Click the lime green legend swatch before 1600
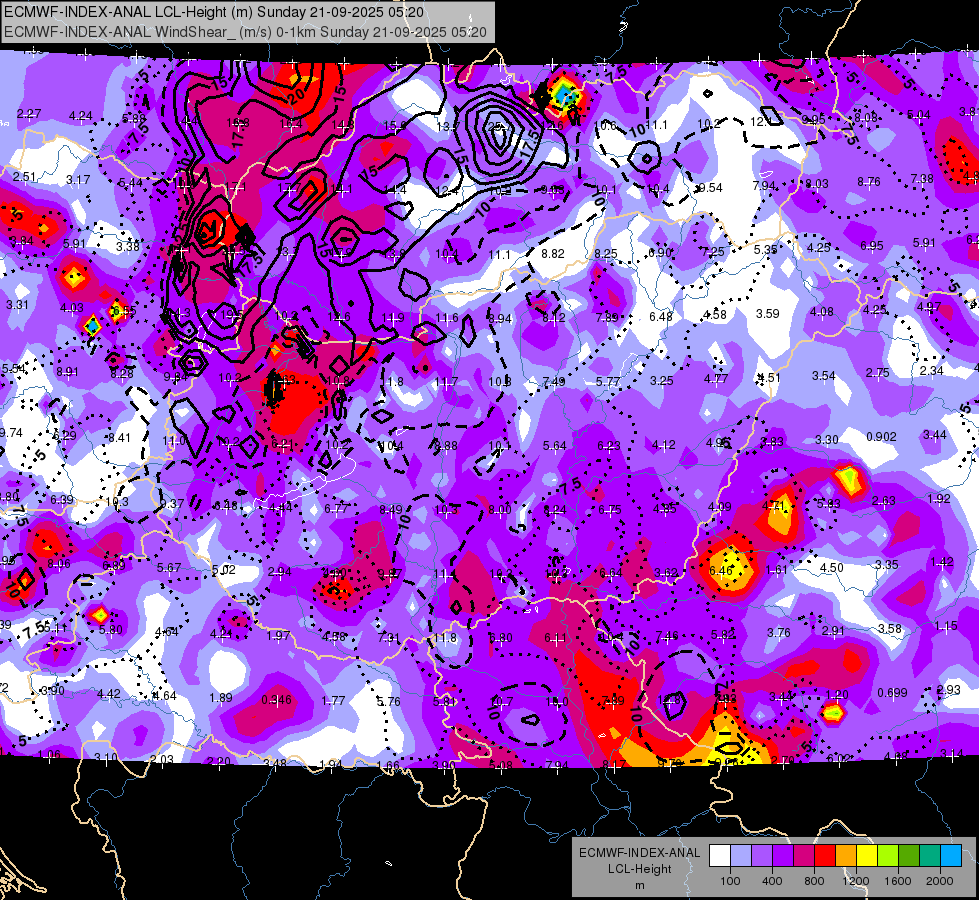Viewport: 979px width, 900px height. (887, 856)
